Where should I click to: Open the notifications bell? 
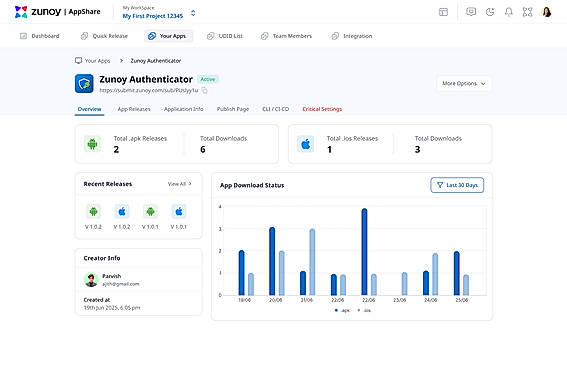(x=509, y=12)
